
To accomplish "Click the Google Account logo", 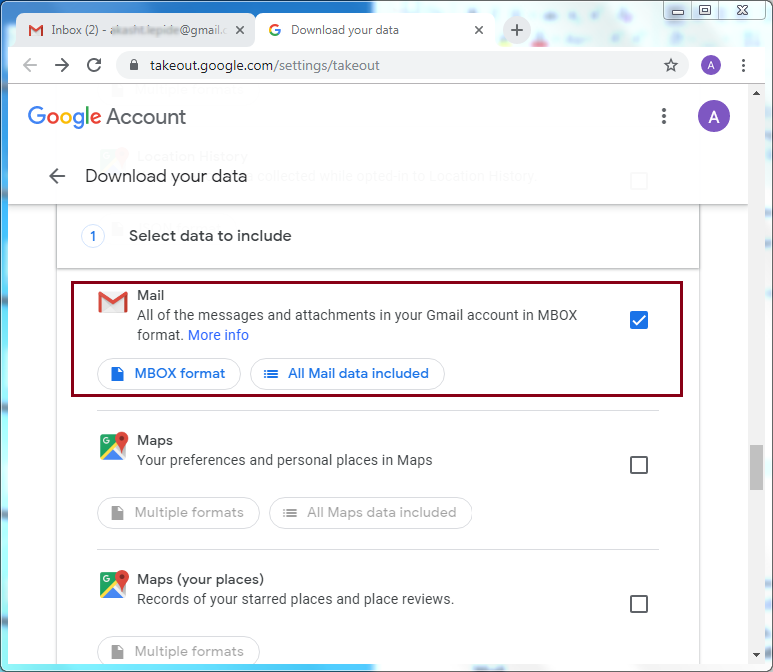I will [107, 117].
